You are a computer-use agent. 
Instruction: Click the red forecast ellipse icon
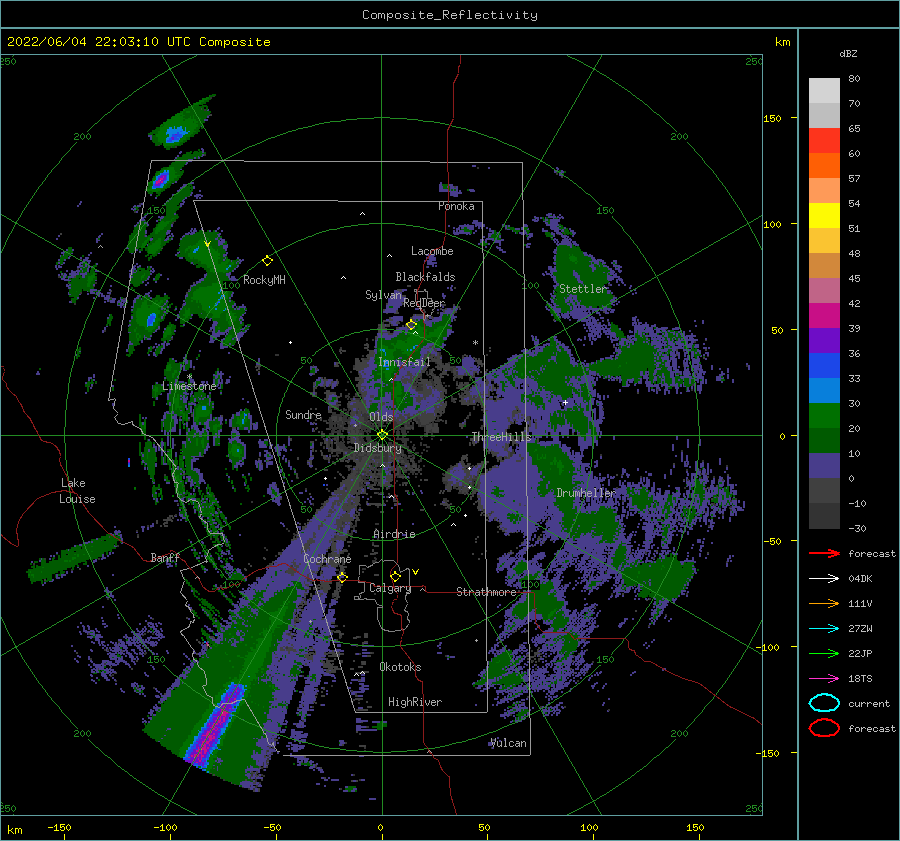(824, 728)
